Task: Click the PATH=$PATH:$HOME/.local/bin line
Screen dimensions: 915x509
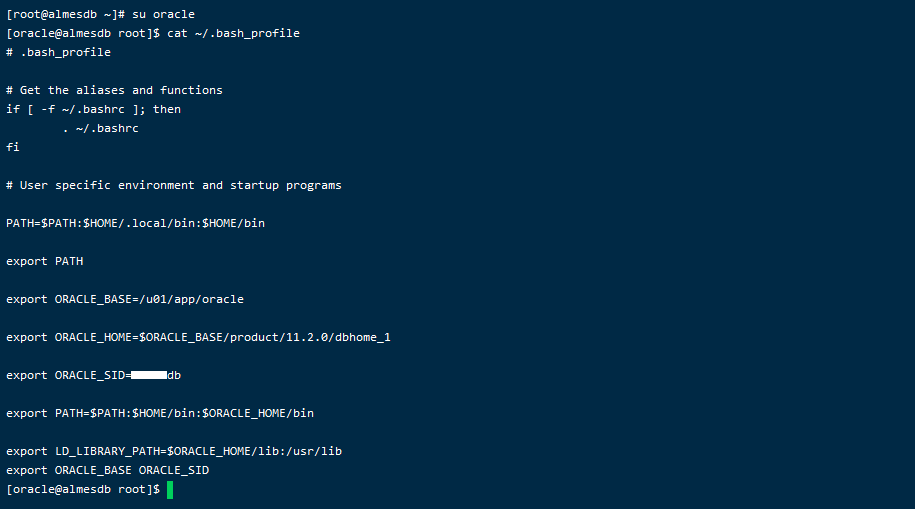Action: click(135, 223)
